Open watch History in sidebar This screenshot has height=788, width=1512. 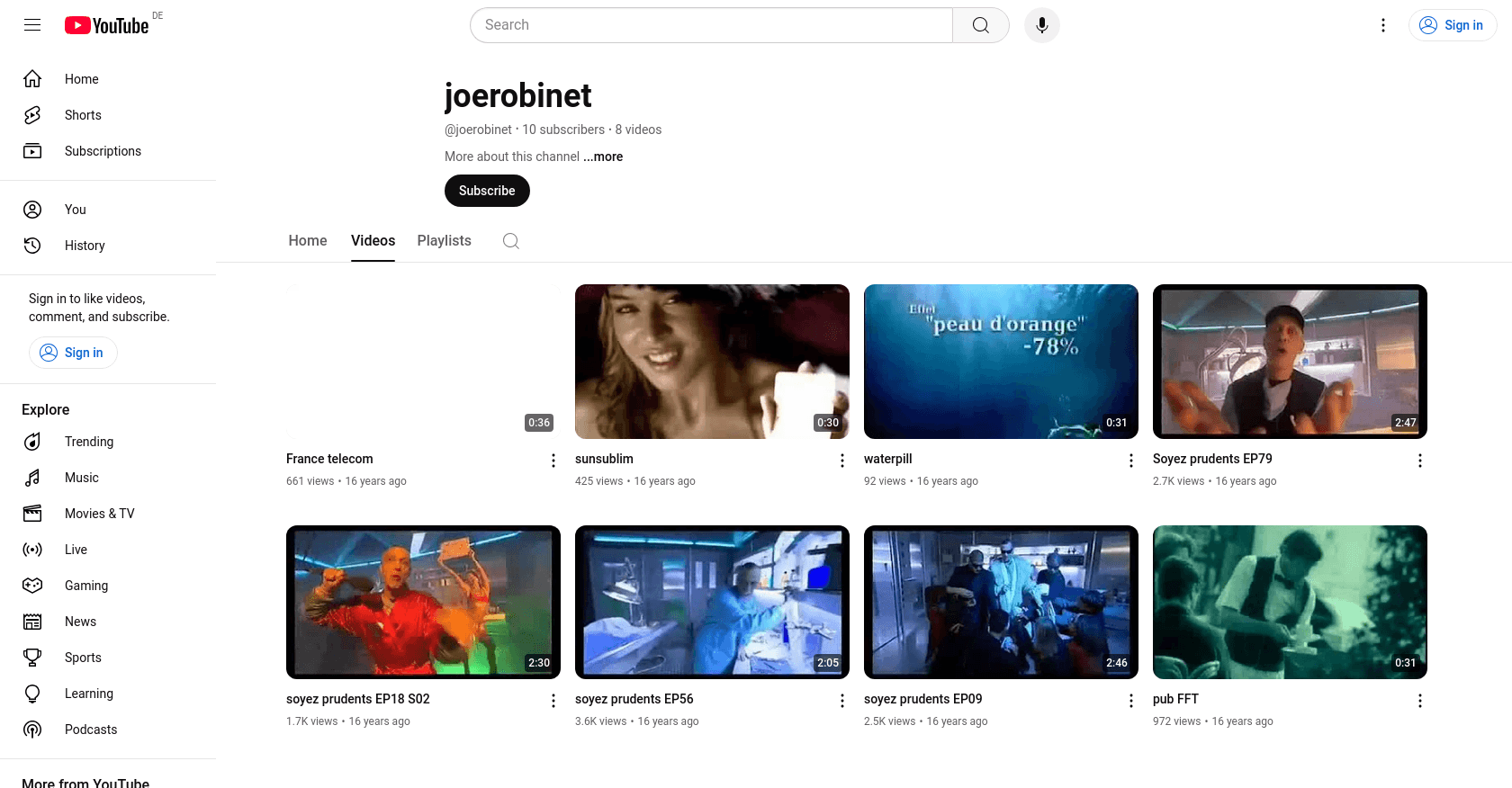85,246
